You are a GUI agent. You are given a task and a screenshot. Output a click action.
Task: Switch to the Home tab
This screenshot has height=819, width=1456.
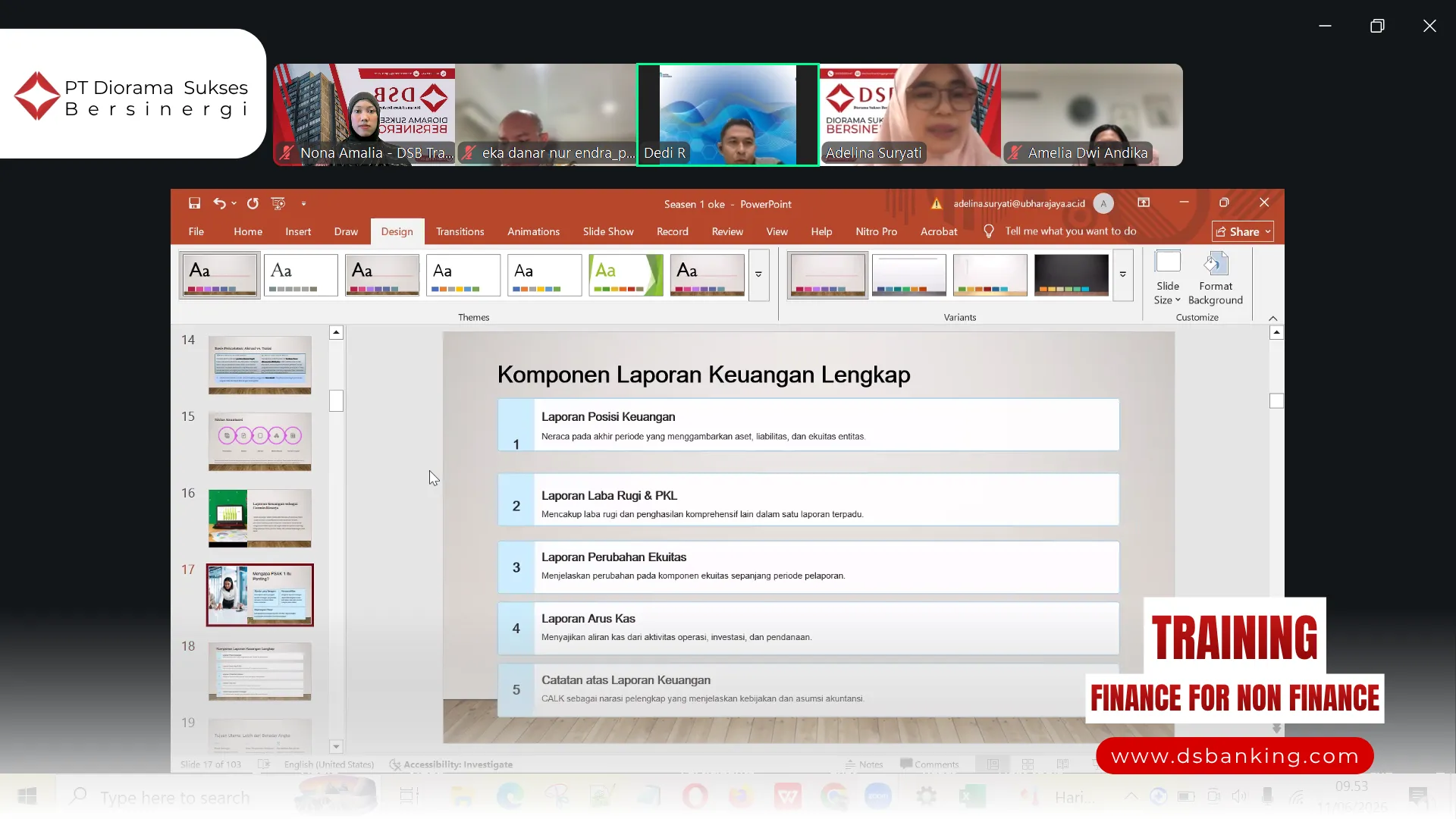tap(248, 231)
